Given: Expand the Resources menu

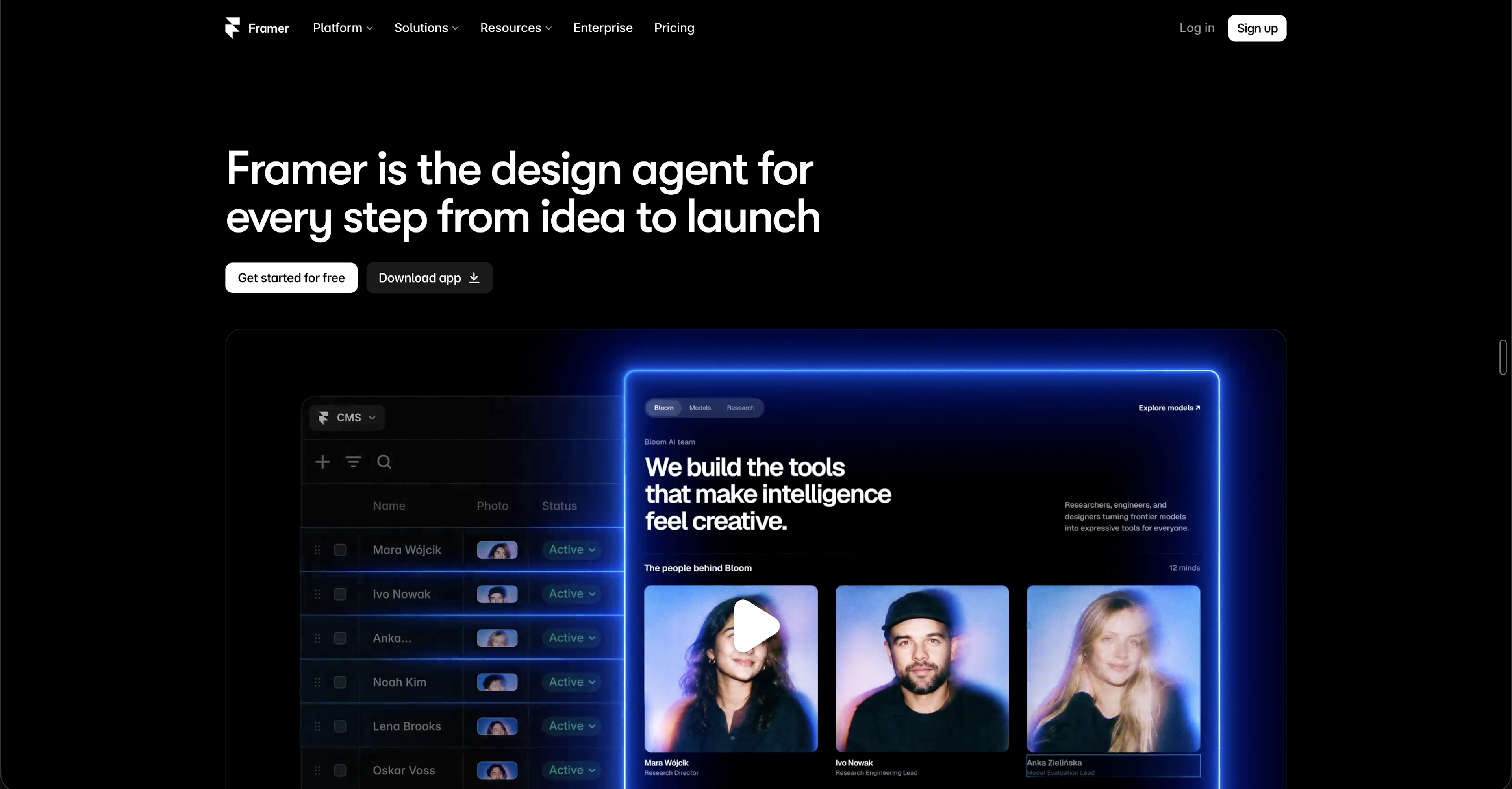Looking at the screenshot, I should point(516,28).
